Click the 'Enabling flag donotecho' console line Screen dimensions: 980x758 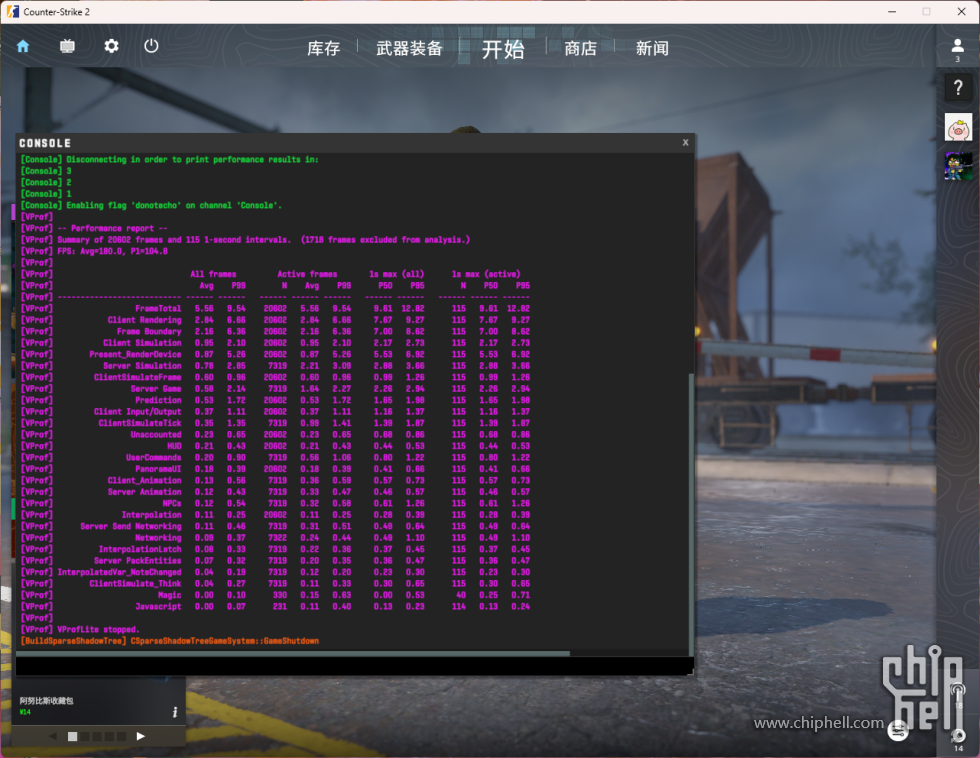point(151,206)
